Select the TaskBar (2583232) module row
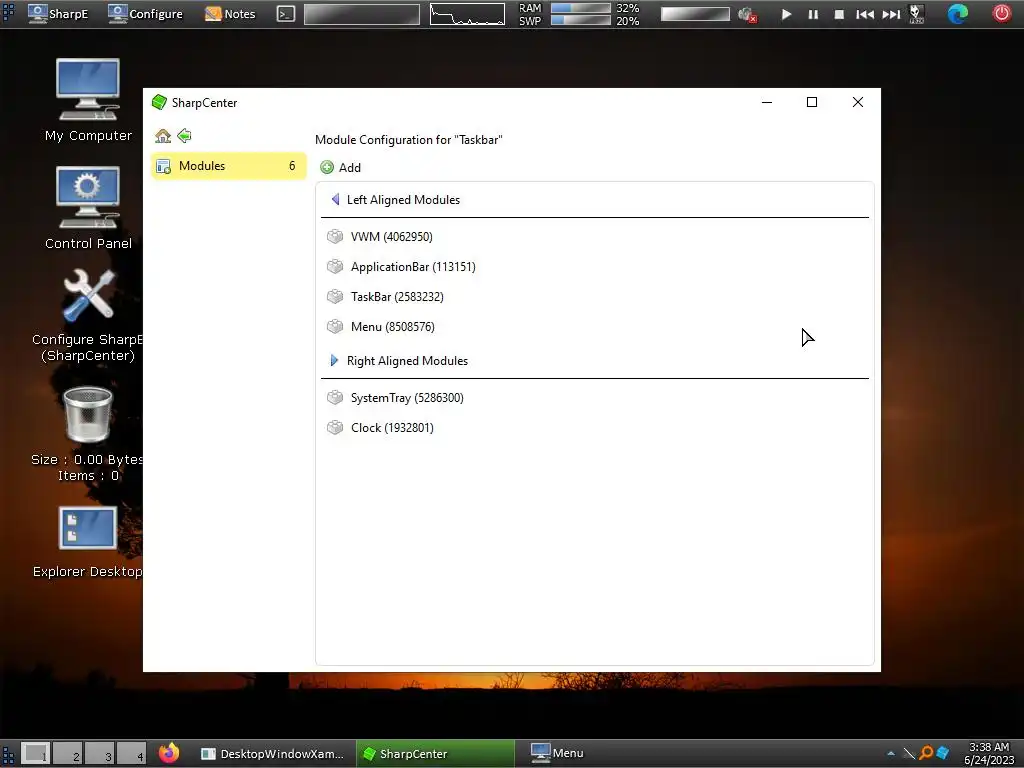The image size is (1024, 768). (595, 296)
